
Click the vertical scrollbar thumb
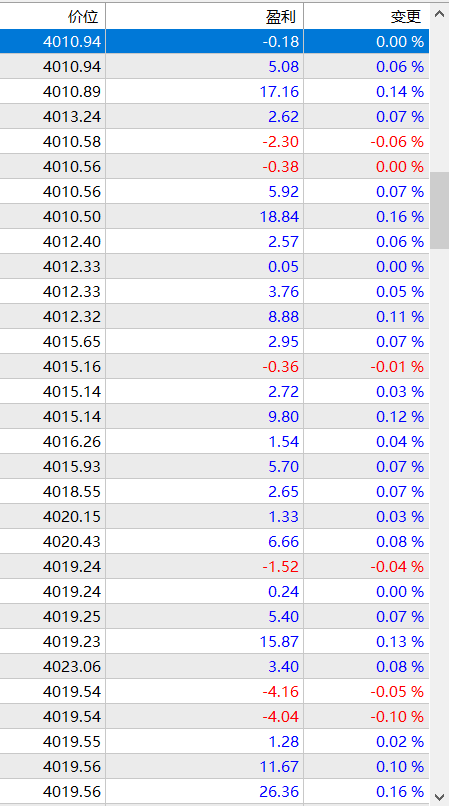point(439,210)
